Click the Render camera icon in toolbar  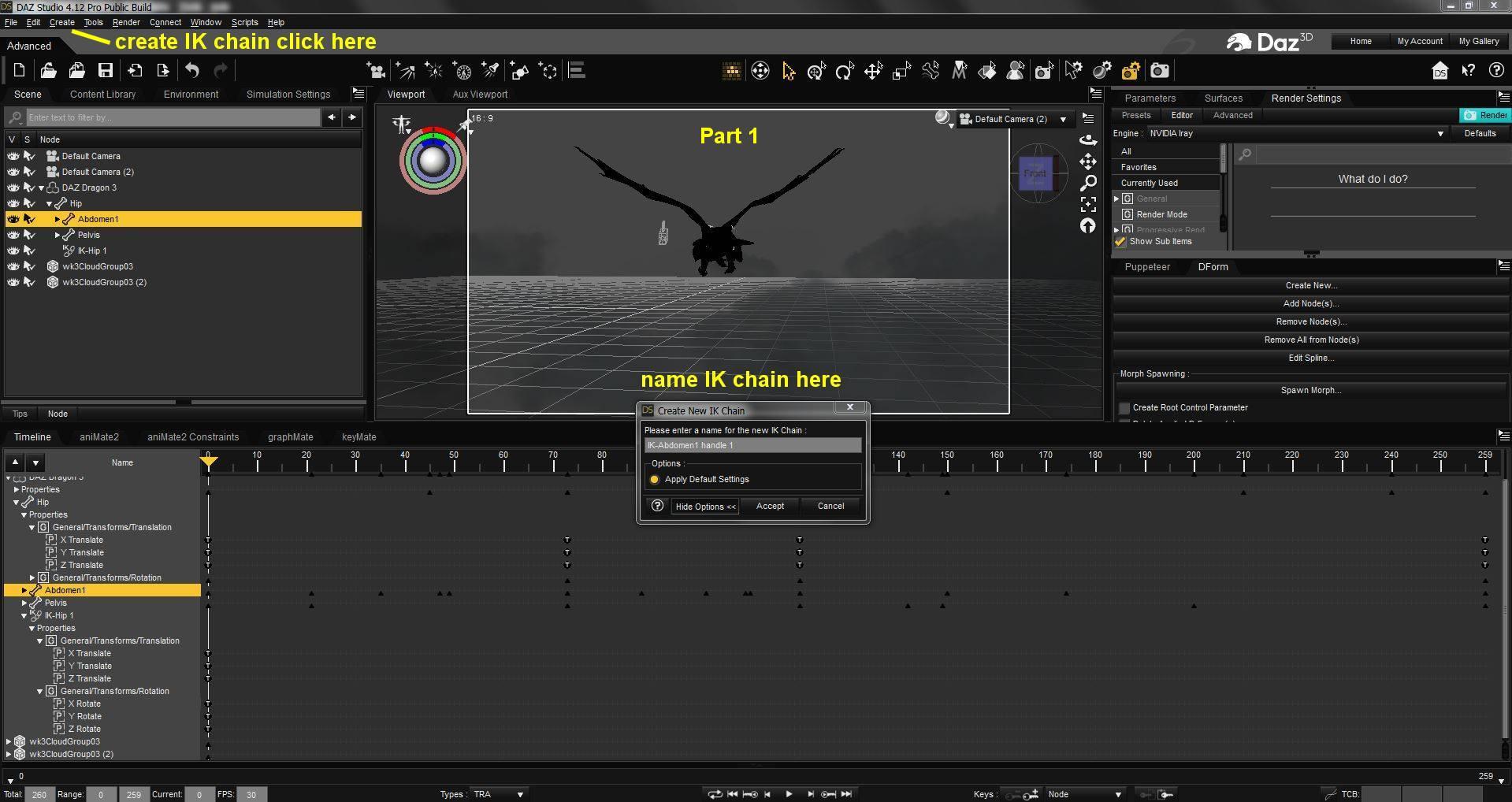point(1160,72)
